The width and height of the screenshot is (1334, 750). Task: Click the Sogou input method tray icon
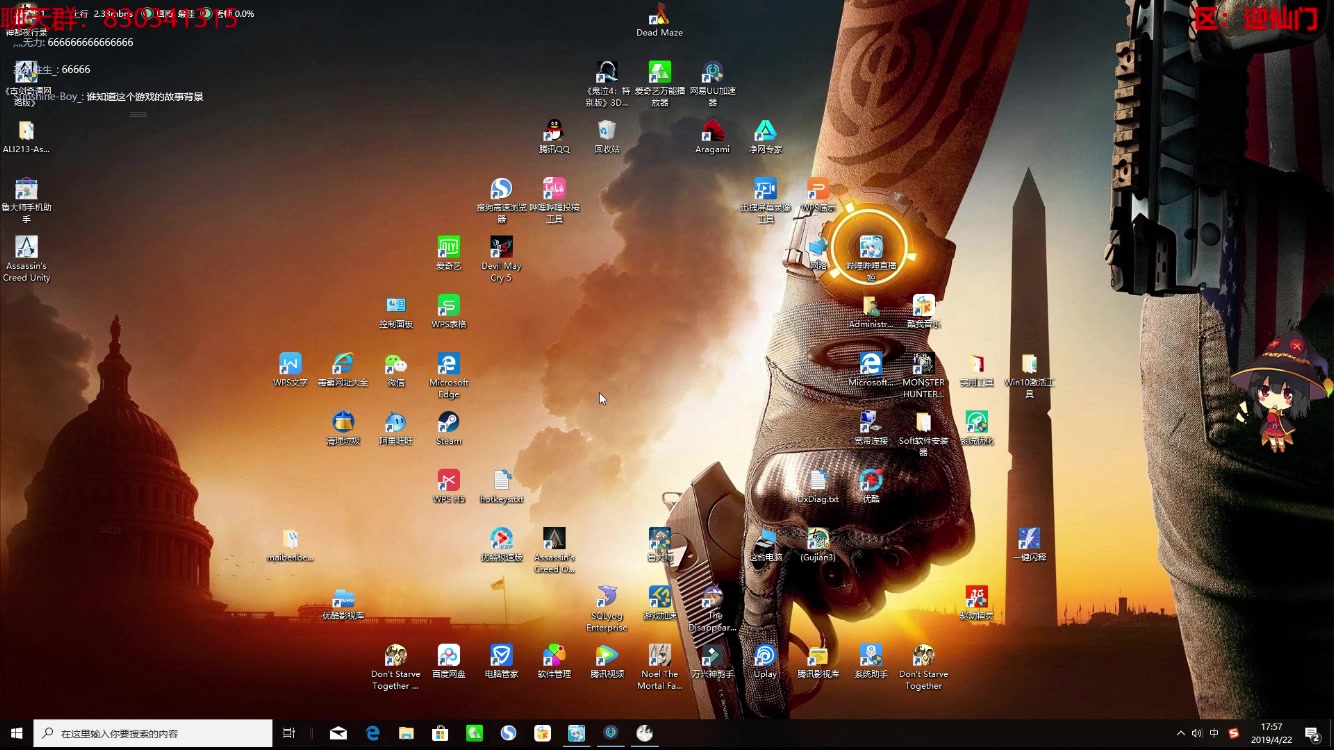click(1233, 733)
